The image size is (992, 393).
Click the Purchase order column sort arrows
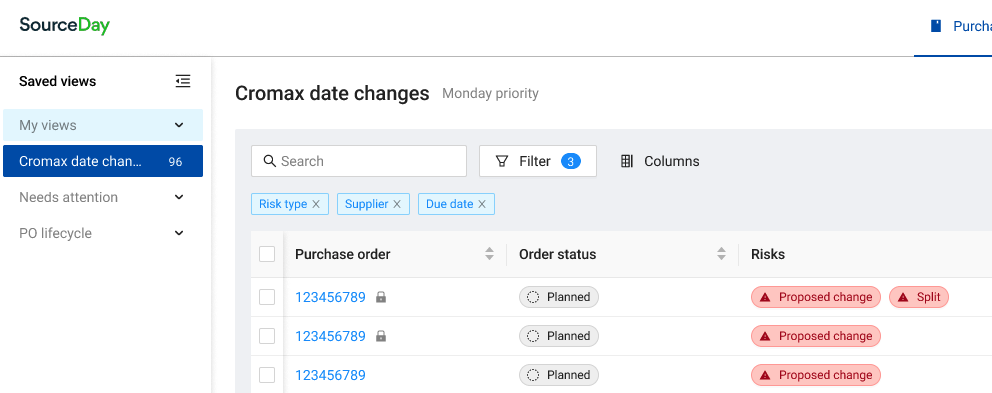489,254
